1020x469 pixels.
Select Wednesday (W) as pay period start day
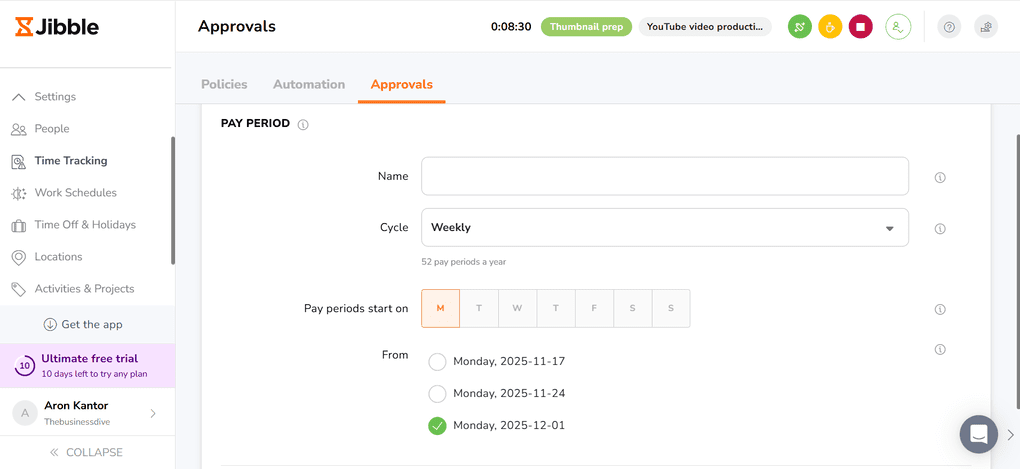click(517, 308)
